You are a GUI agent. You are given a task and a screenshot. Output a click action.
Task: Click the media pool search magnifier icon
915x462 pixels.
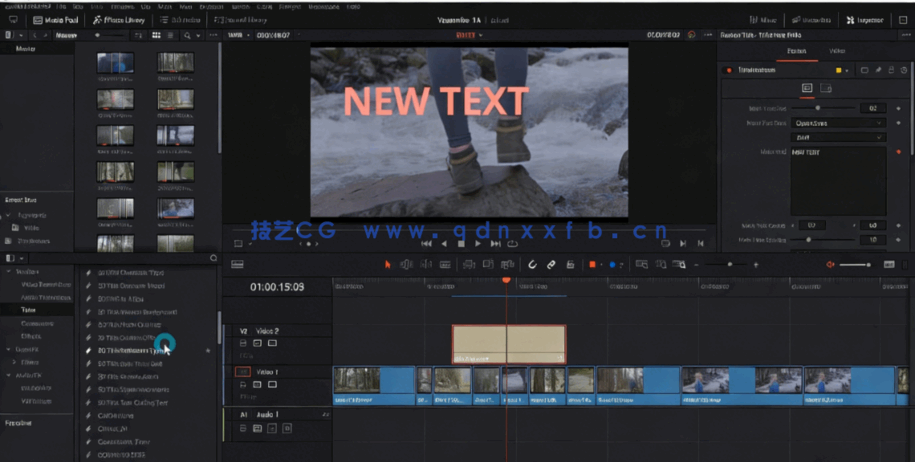coord(187,36)
